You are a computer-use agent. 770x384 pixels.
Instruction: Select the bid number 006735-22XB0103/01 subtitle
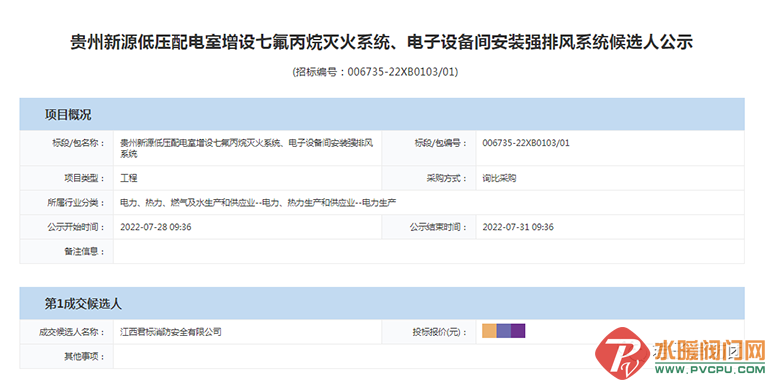tap(375, 72)
